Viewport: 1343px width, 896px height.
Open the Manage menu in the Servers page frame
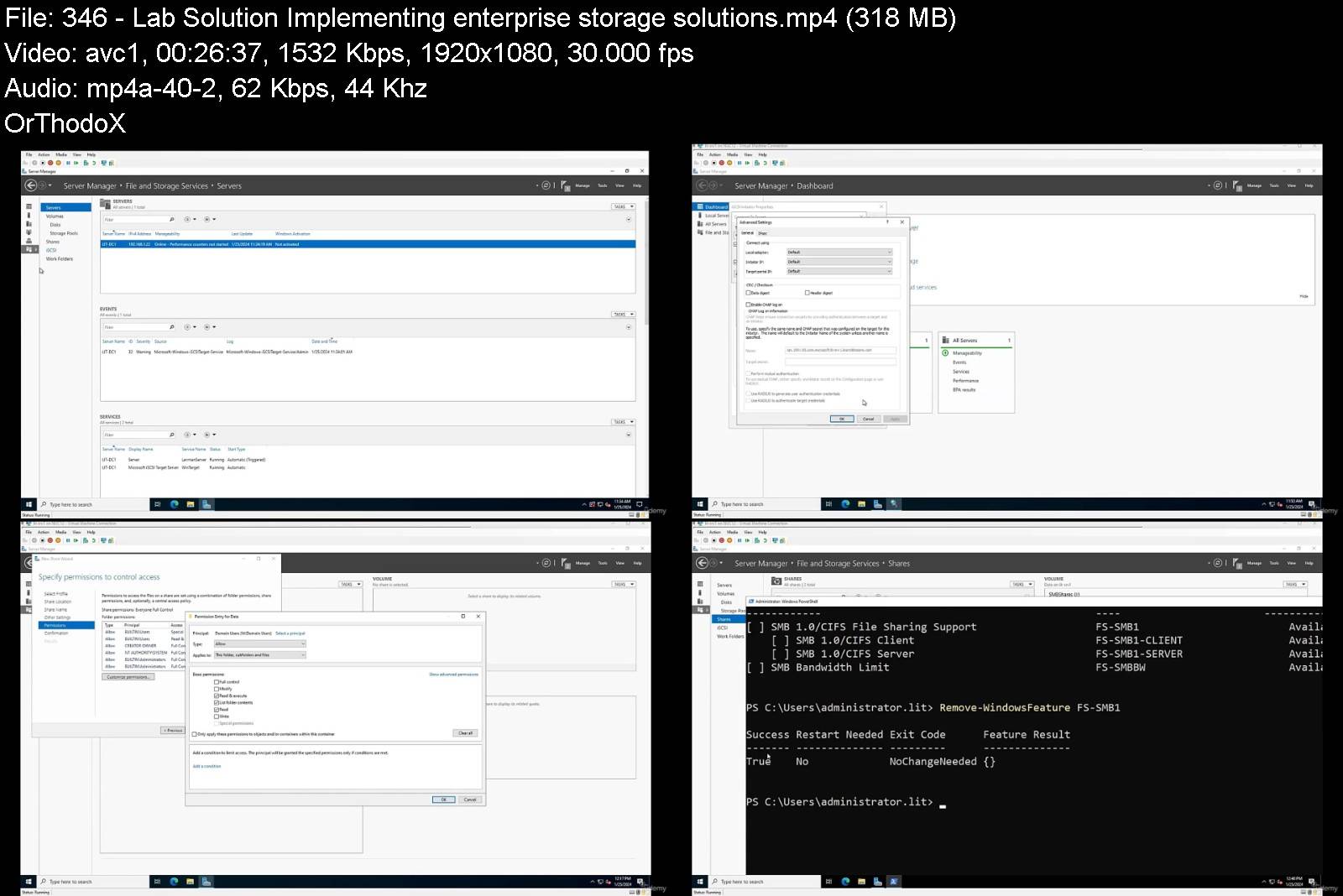pyautogui.click(x=583, y=185)
